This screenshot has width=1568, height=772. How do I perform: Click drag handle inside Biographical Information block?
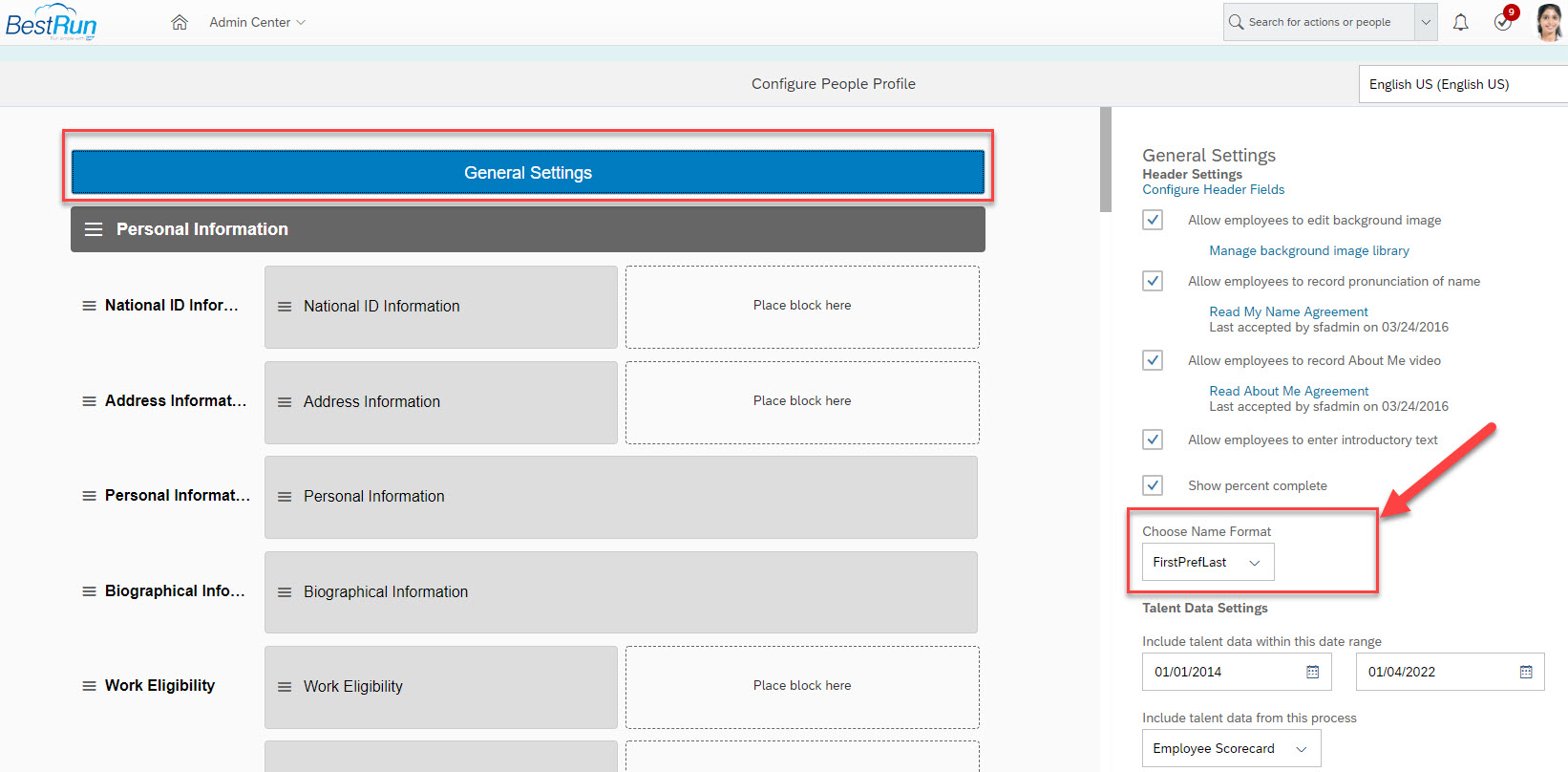(x=285, y=592)
